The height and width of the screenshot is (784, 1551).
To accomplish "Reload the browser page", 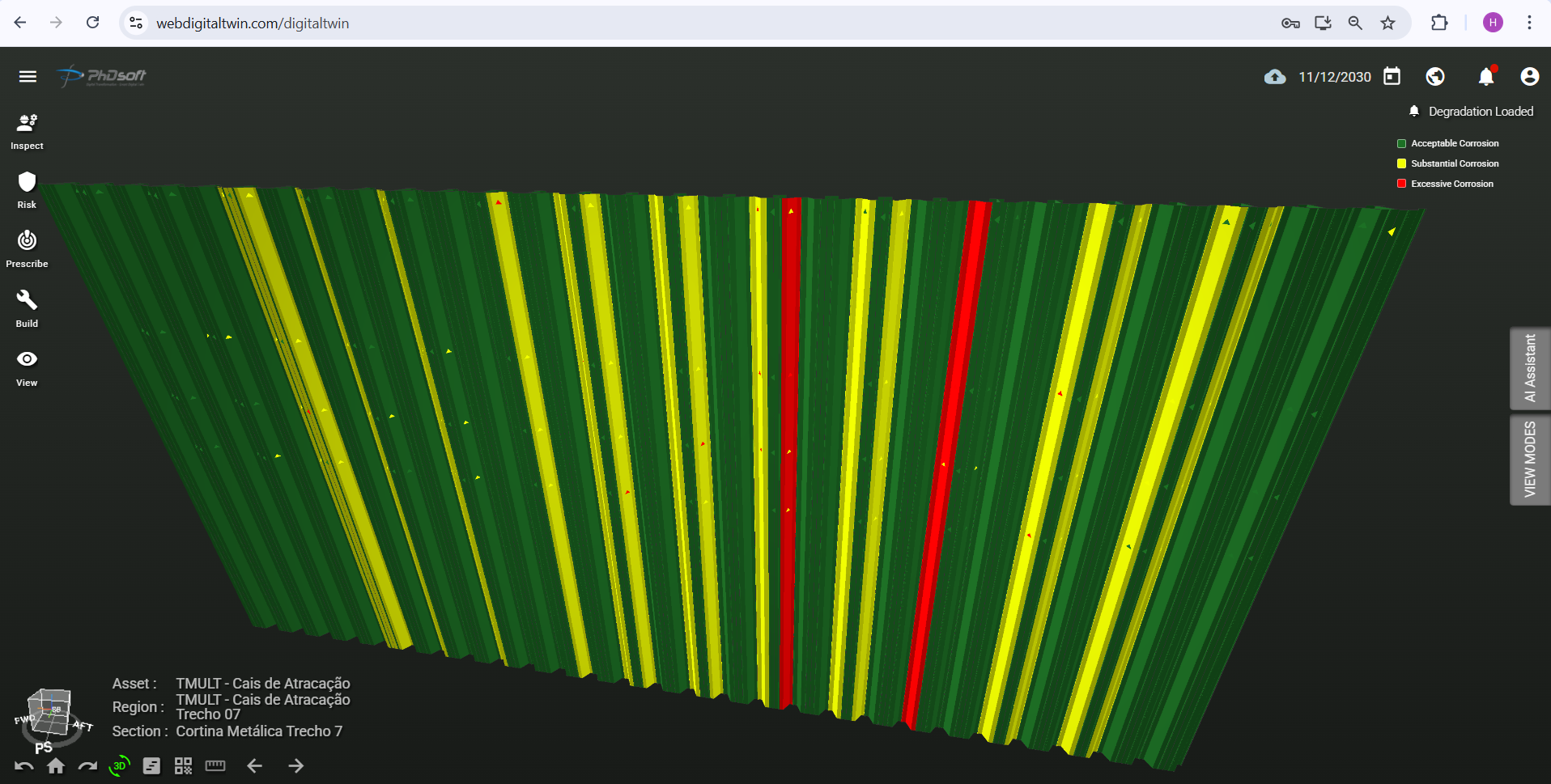I will click(x=93, y=23).
